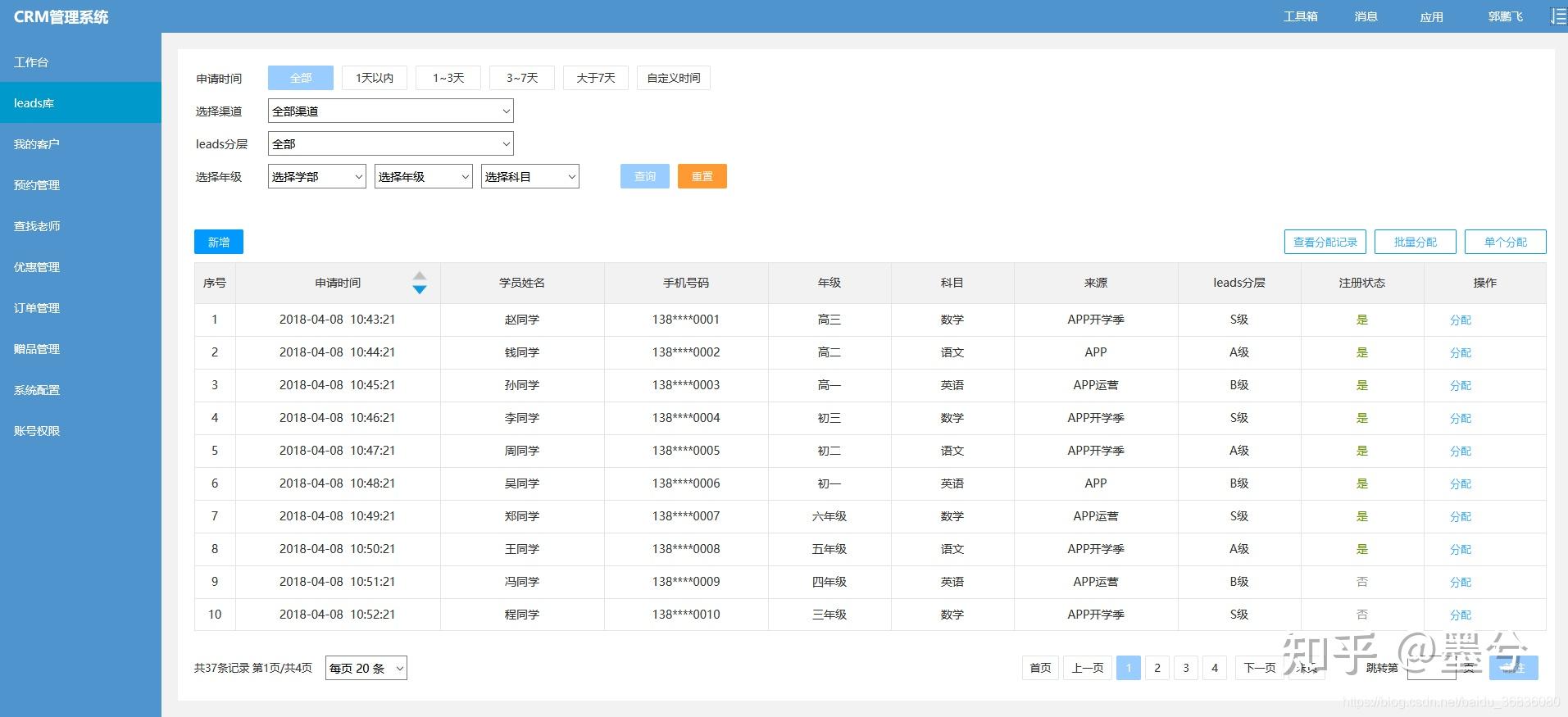The image size is (1568, 717).
Task: Open 系统配置 in sidebar
Action: [x=80, y=389]
